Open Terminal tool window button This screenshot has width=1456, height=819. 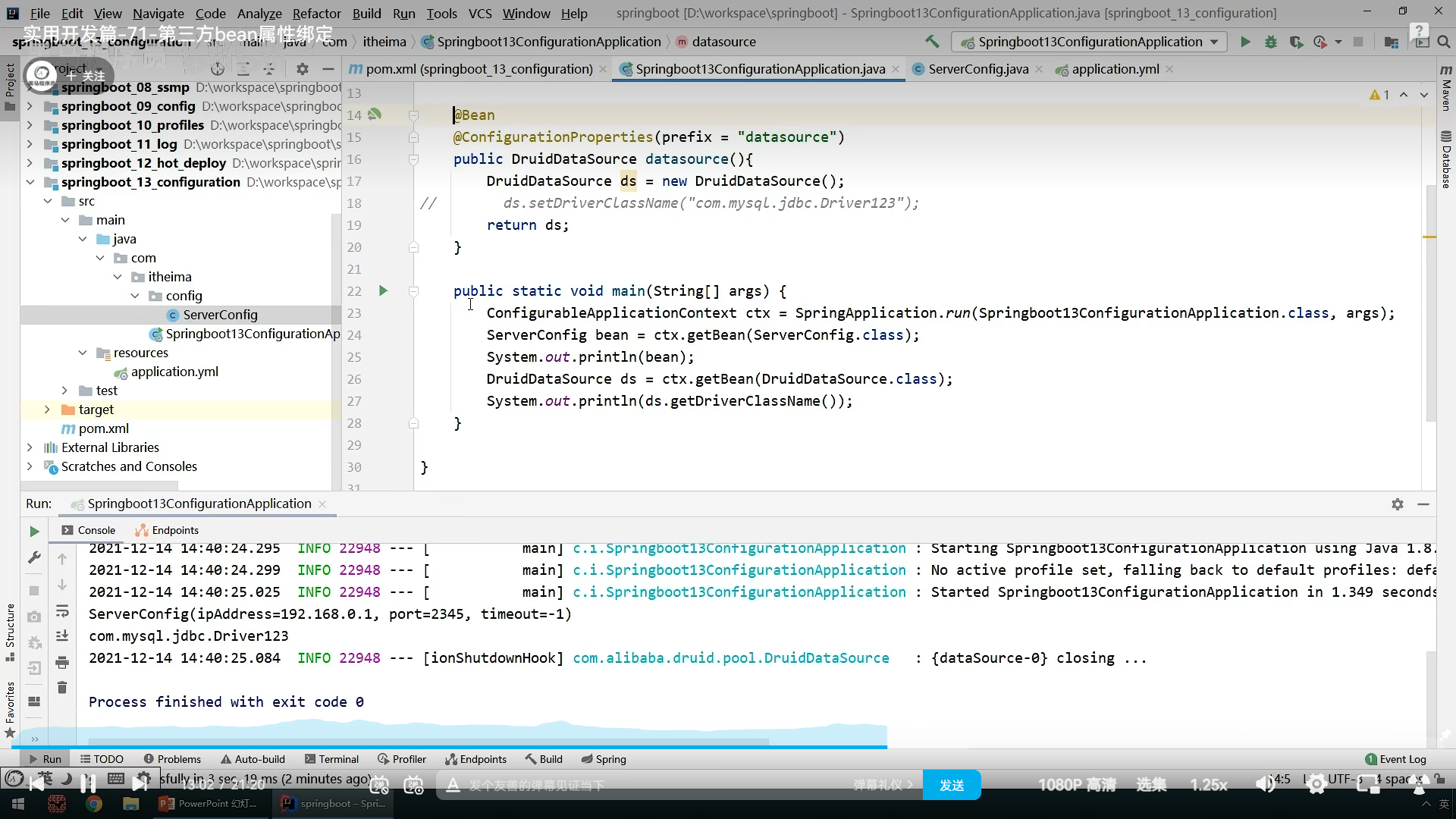[331, 759]
